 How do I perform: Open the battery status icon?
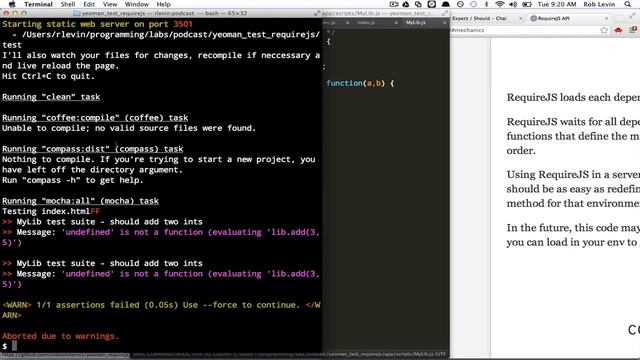[x=527, y=4]
